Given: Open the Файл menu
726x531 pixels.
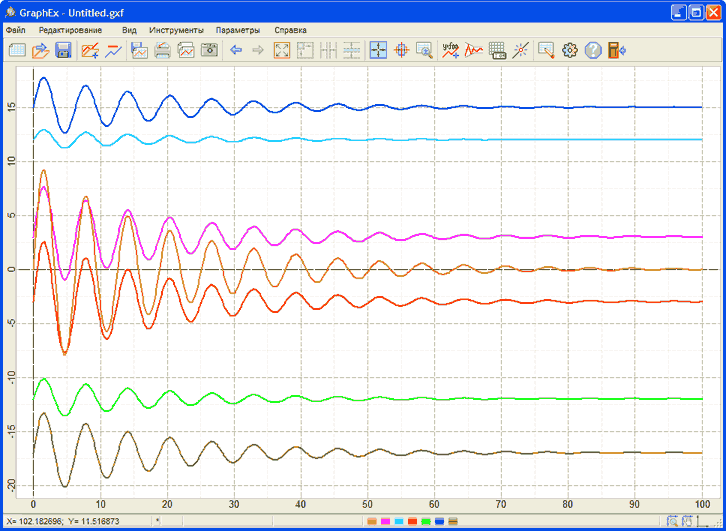Looking at the screenshot, I should pyautogui.click(x=16, y=30).
